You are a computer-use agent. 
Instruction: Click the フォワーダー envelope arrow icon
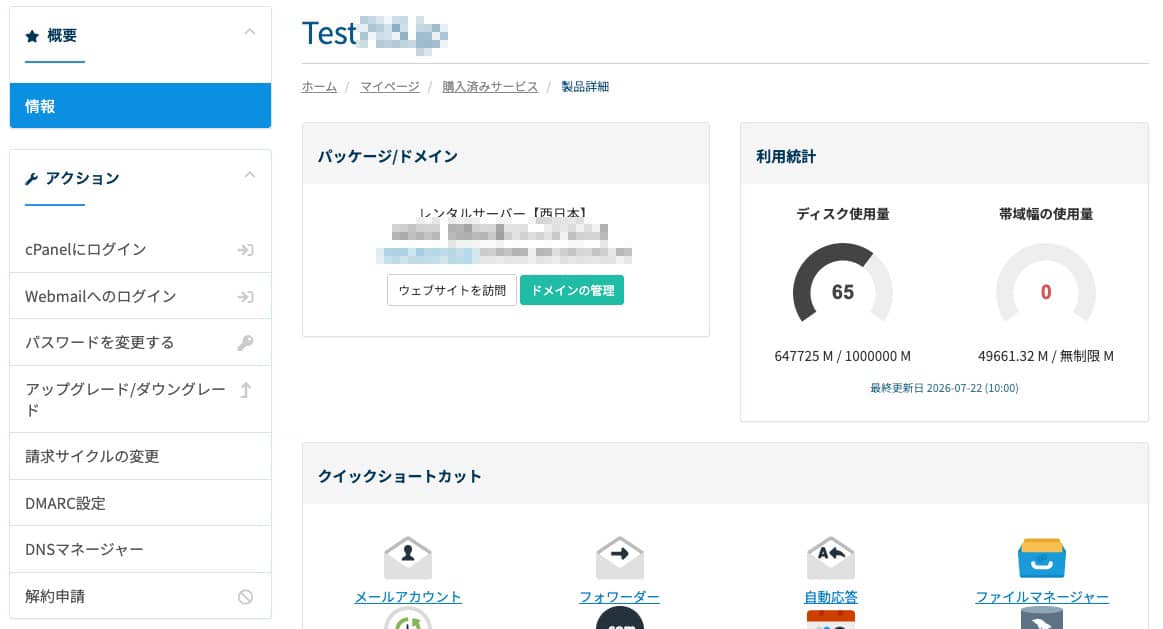(619, 559)
